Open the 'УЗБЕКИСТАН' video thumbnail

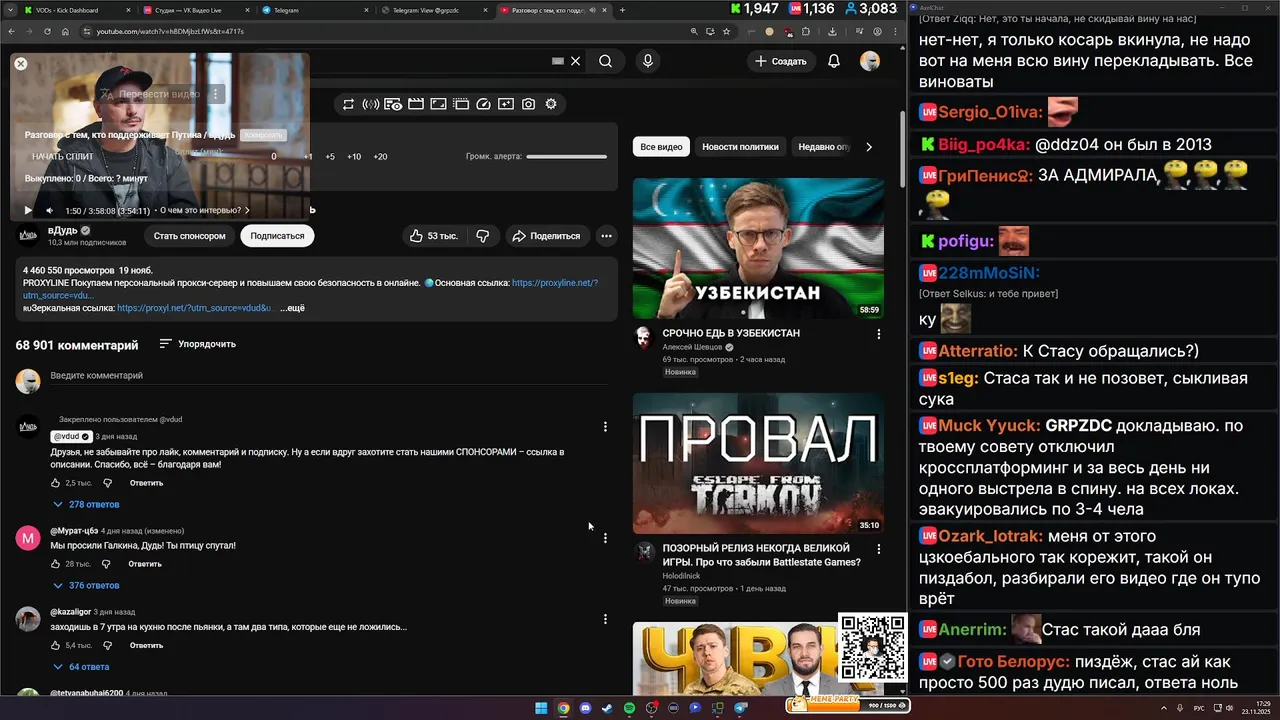pyautogui.click(x=758, y=248)
